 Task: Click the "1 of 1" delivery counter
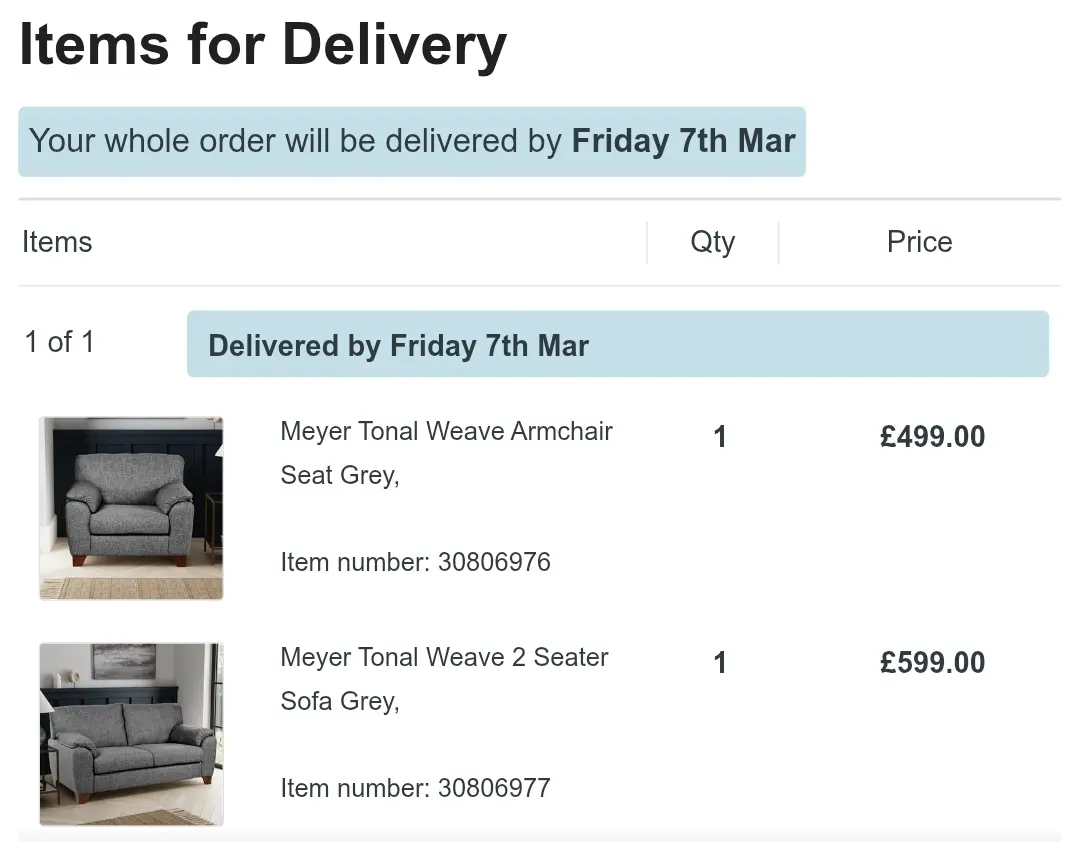tap(59, 342)
